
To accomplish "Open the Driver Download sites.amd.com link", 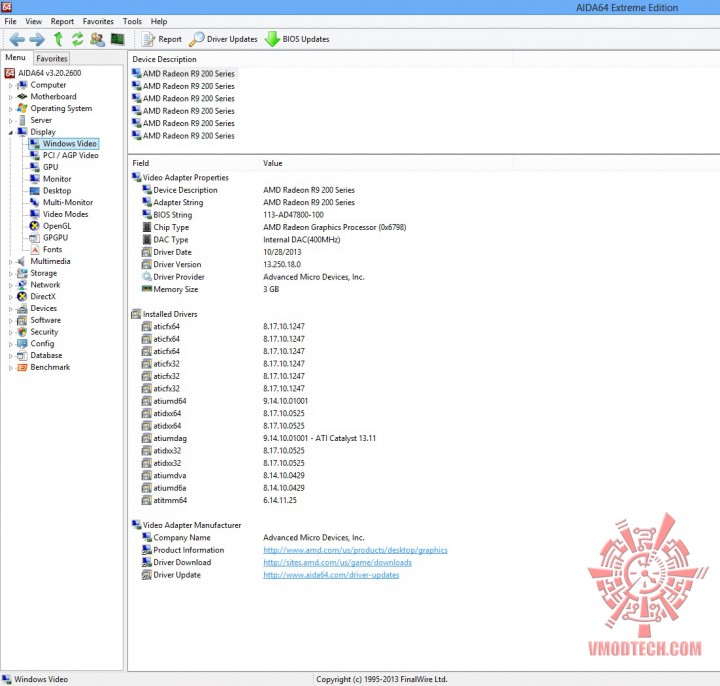I will [337, 562].
